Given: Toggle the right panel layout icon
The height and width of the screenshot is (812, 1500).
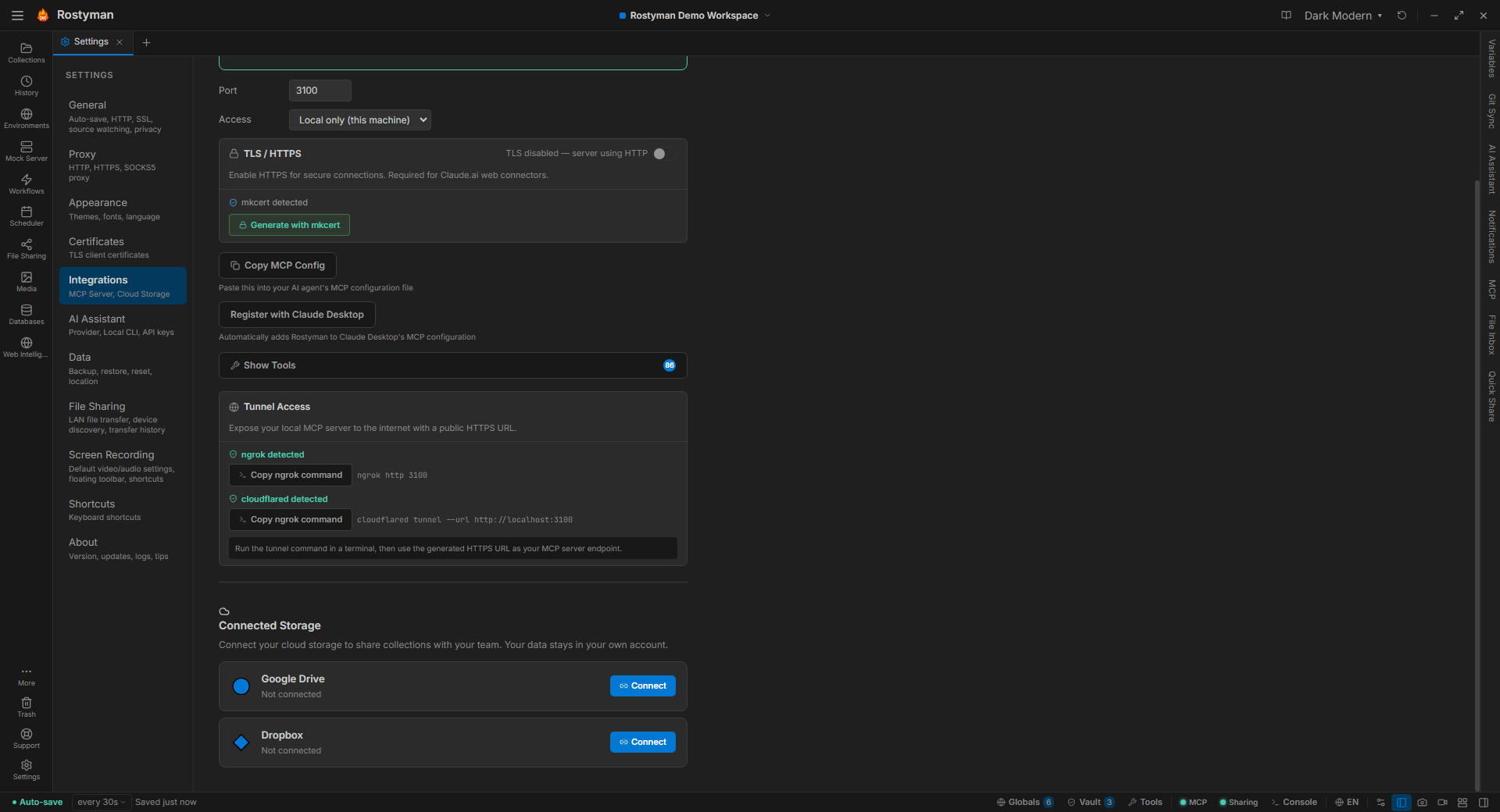Looking at the screenshot, I should tap(1483, 802).
